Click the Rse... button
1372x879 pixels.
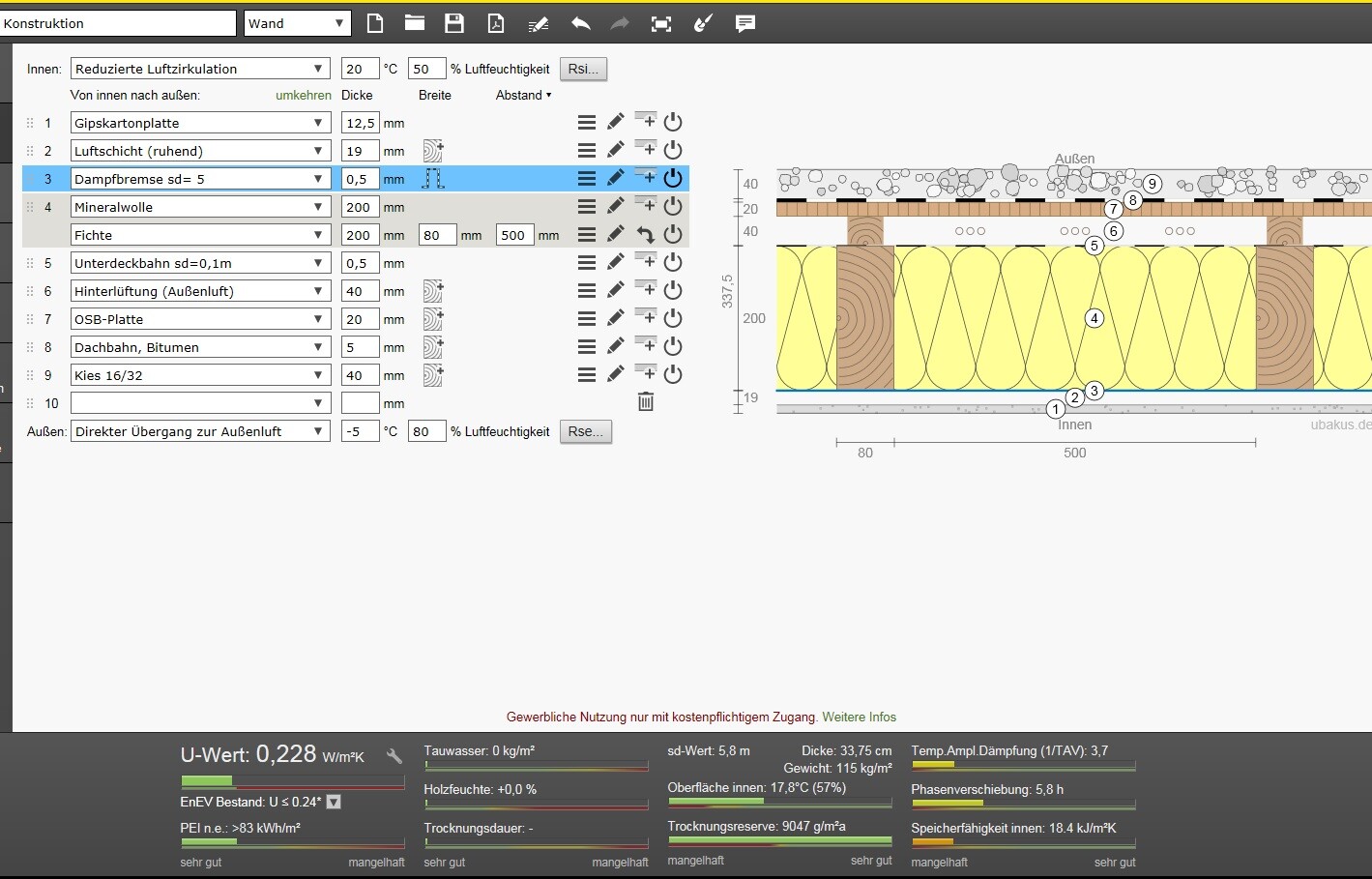coord(585,431)
